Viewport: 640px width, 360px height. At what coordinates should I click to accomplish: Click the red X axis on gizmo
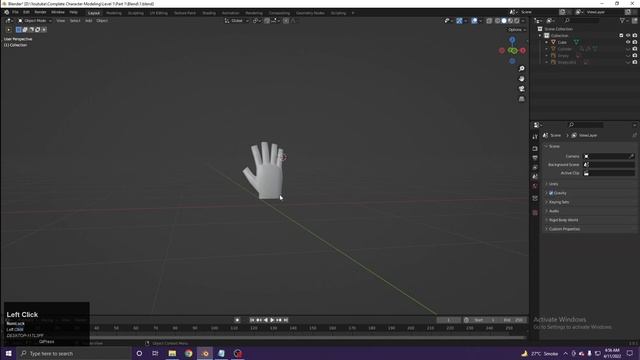(x=523, y=51)
